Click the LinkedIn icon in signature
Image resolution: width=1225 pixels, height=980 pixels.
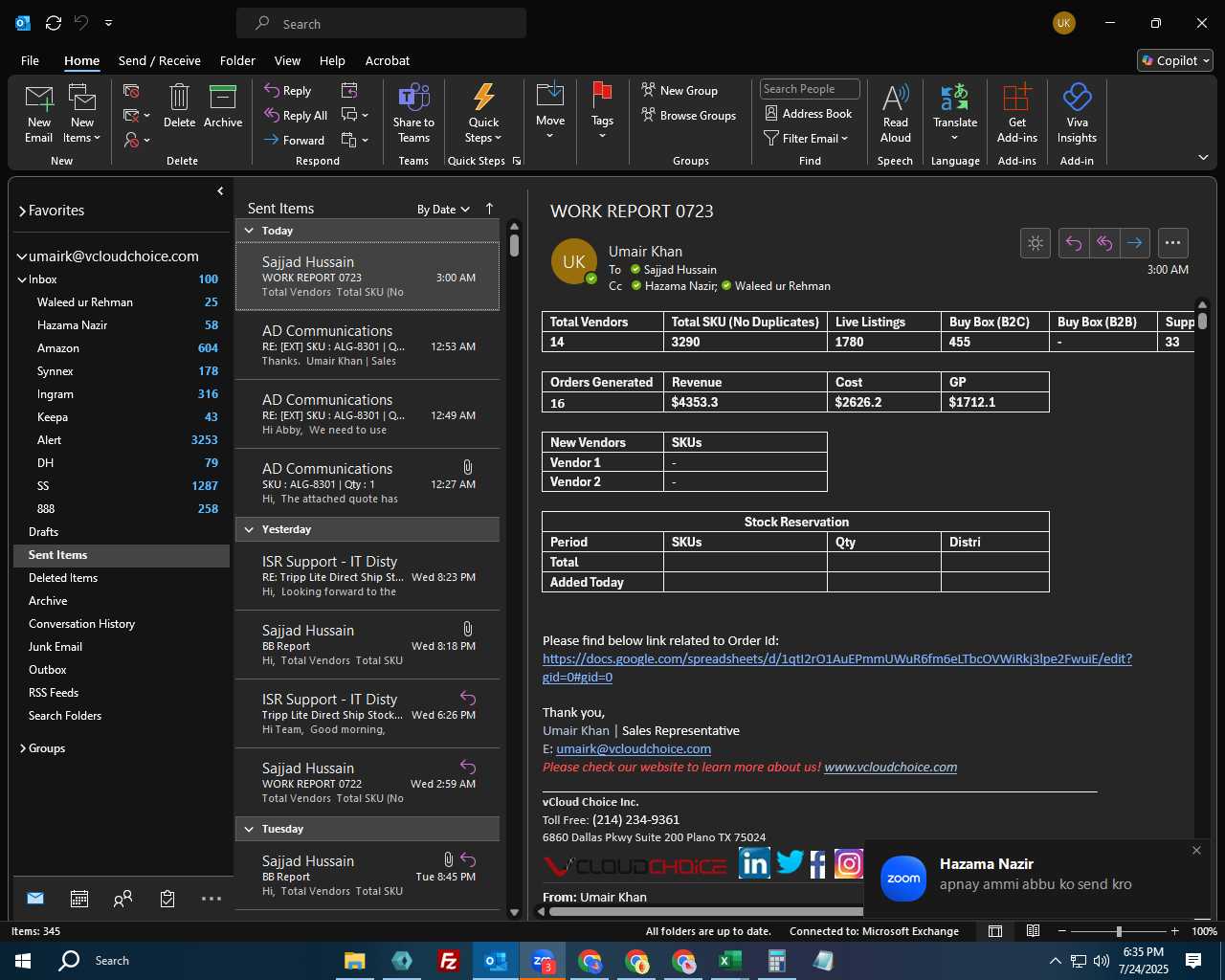(754, 863)
